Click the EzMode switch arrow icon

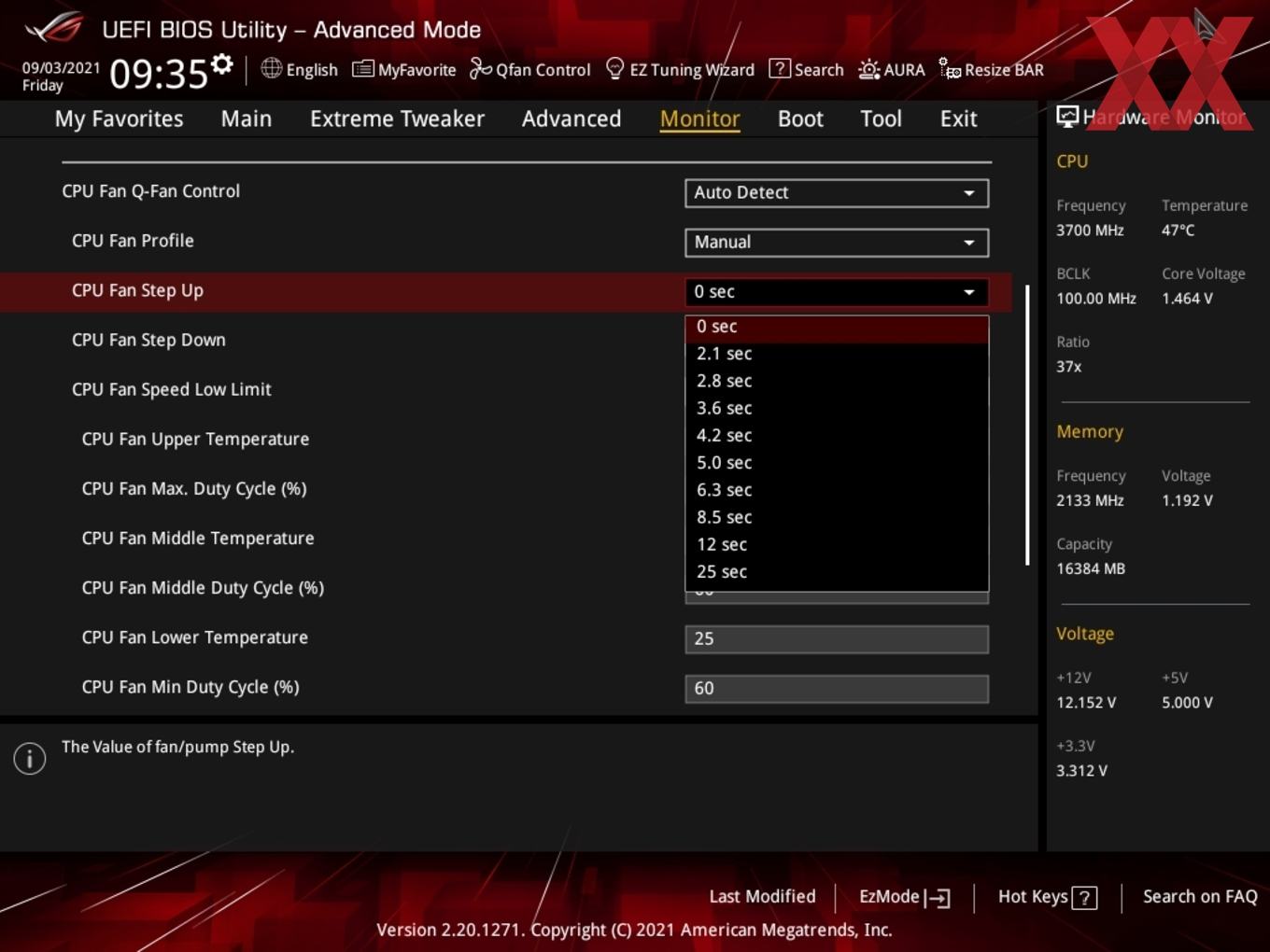[x=938, y=898]
